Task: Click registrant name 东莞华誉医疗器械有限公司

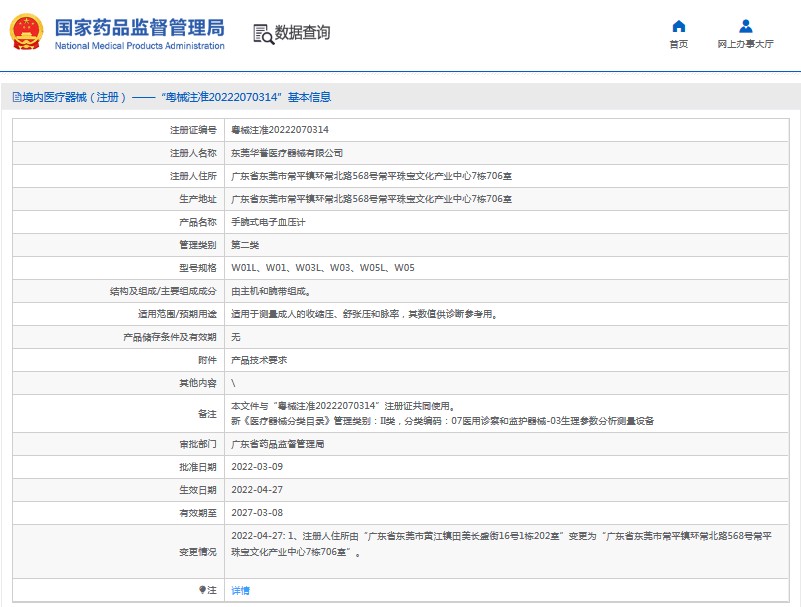Action: tap(287, 153)
